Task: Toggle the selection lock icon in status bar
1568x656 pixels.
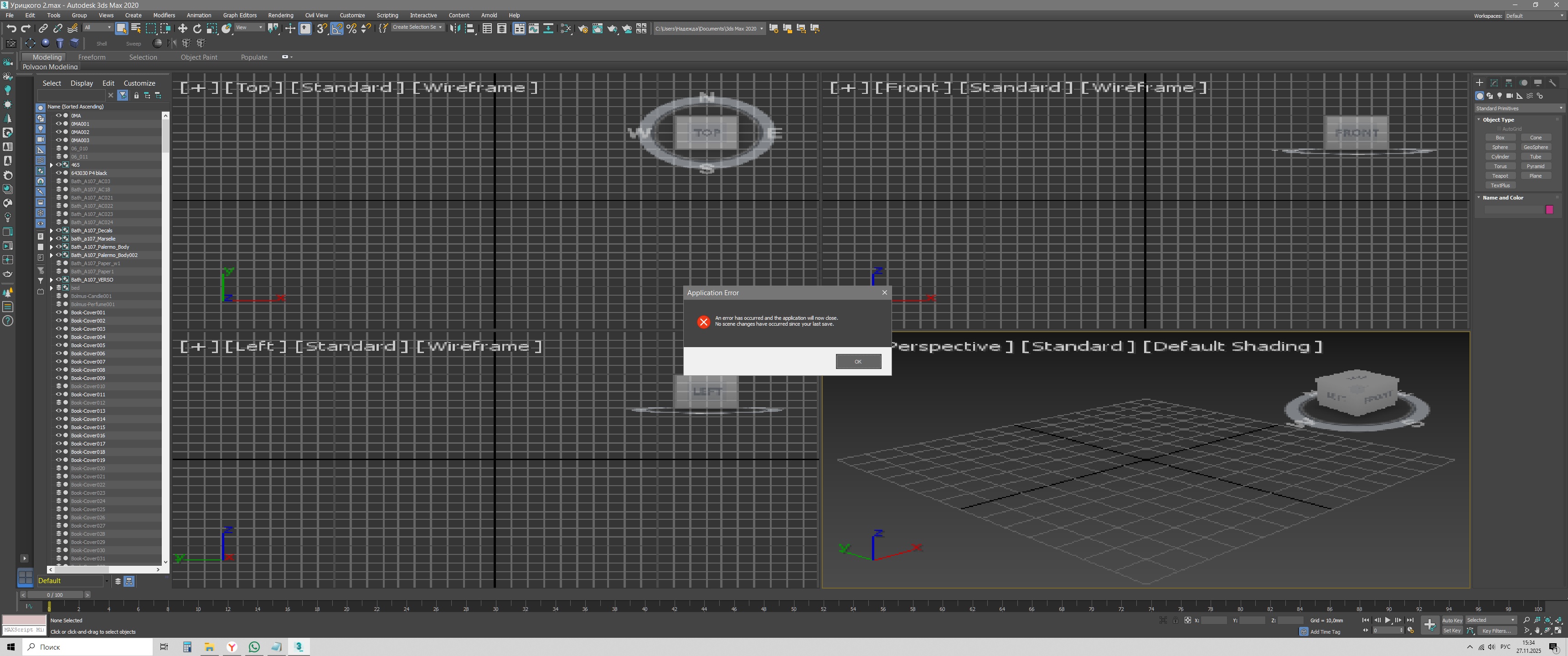Action: coord(1176,620)
